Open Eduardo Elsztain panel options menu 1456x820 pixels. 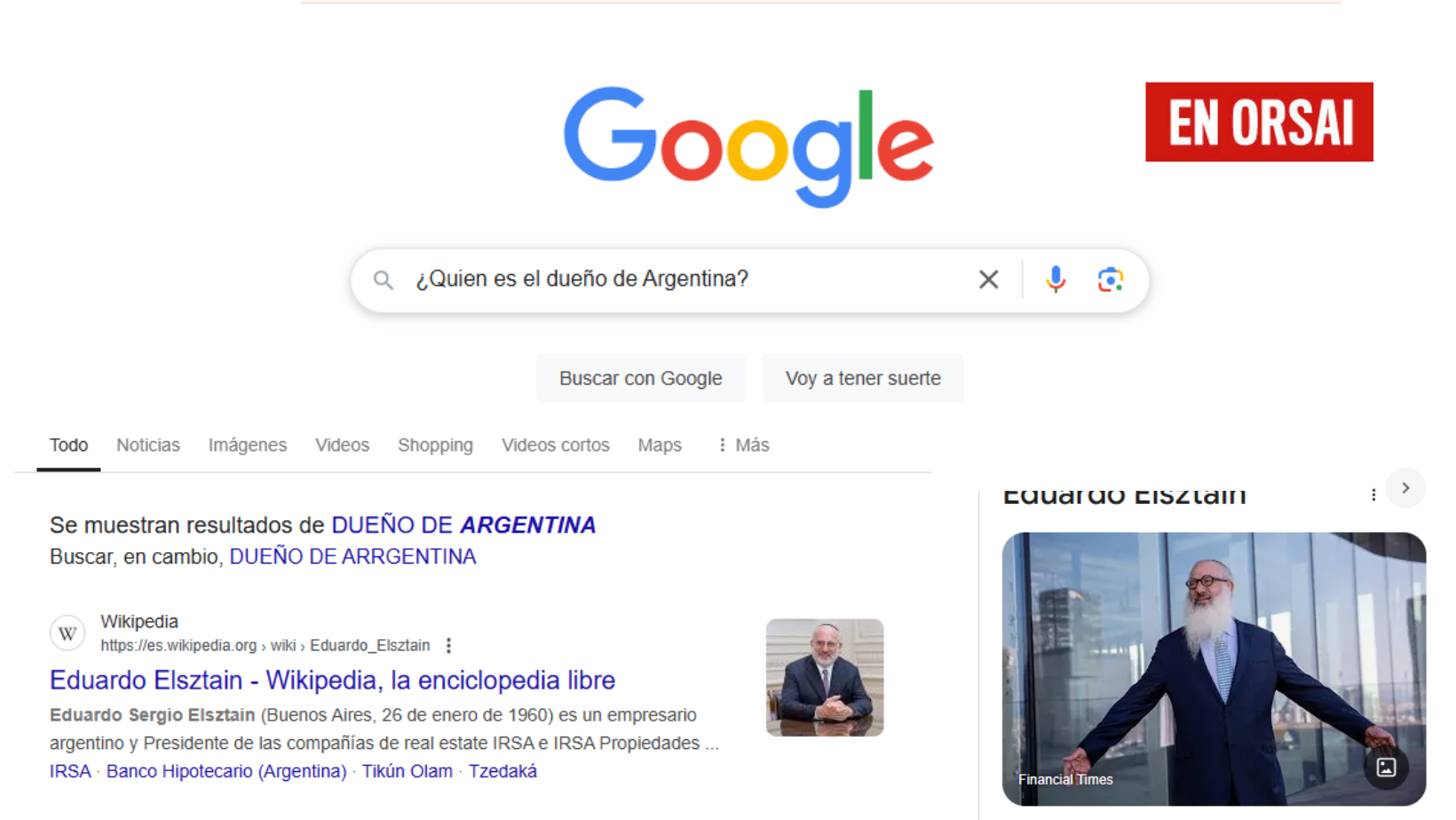1373,494
